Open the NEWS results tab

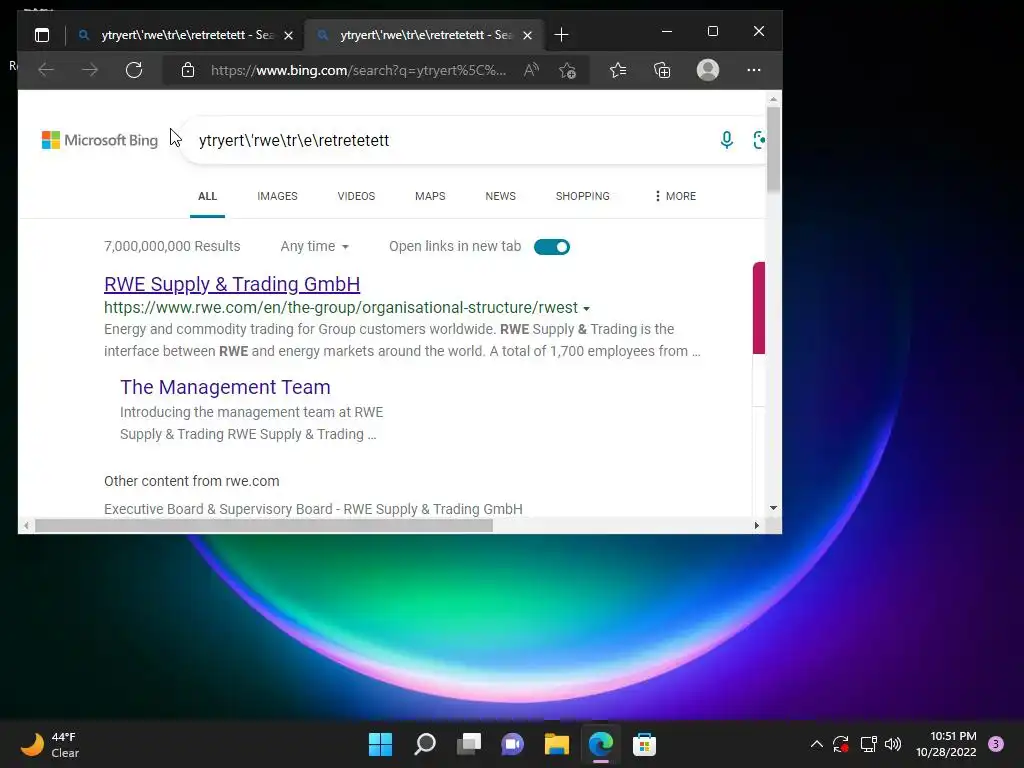point(501,196)
